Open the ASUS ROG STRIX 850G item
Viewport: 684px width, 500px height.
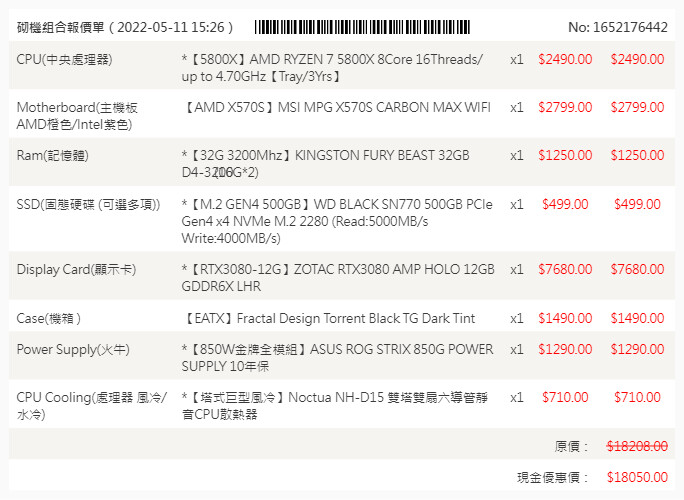click(337, 358)
